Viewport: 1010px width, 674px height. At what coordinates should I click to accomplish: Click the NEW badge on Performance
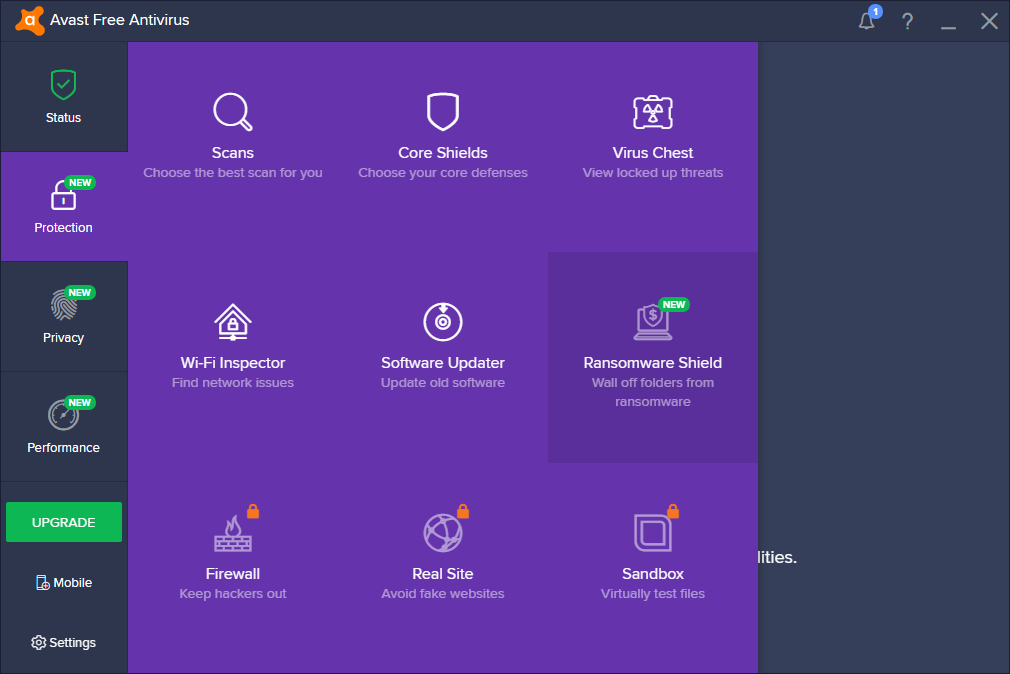[80, 403]
